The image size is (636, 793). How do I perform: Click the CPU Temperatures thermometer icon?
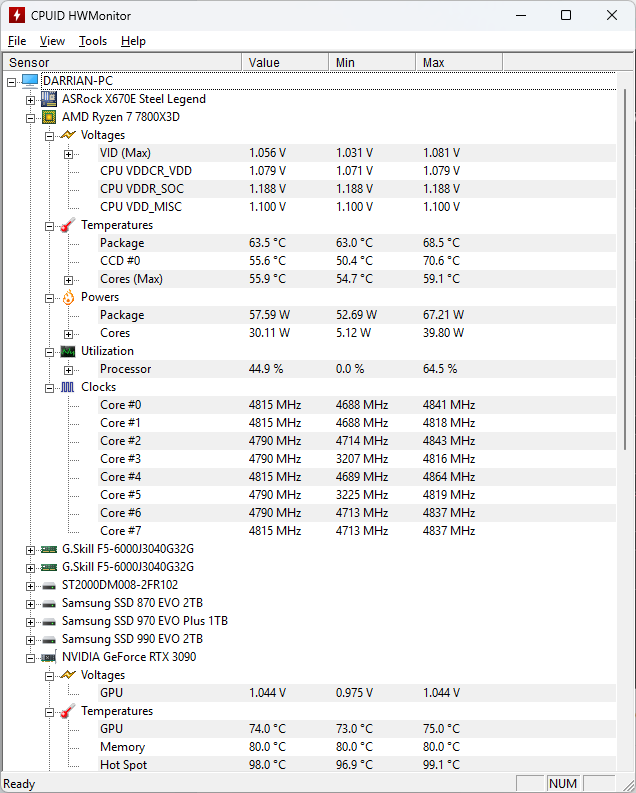point(67,225)
